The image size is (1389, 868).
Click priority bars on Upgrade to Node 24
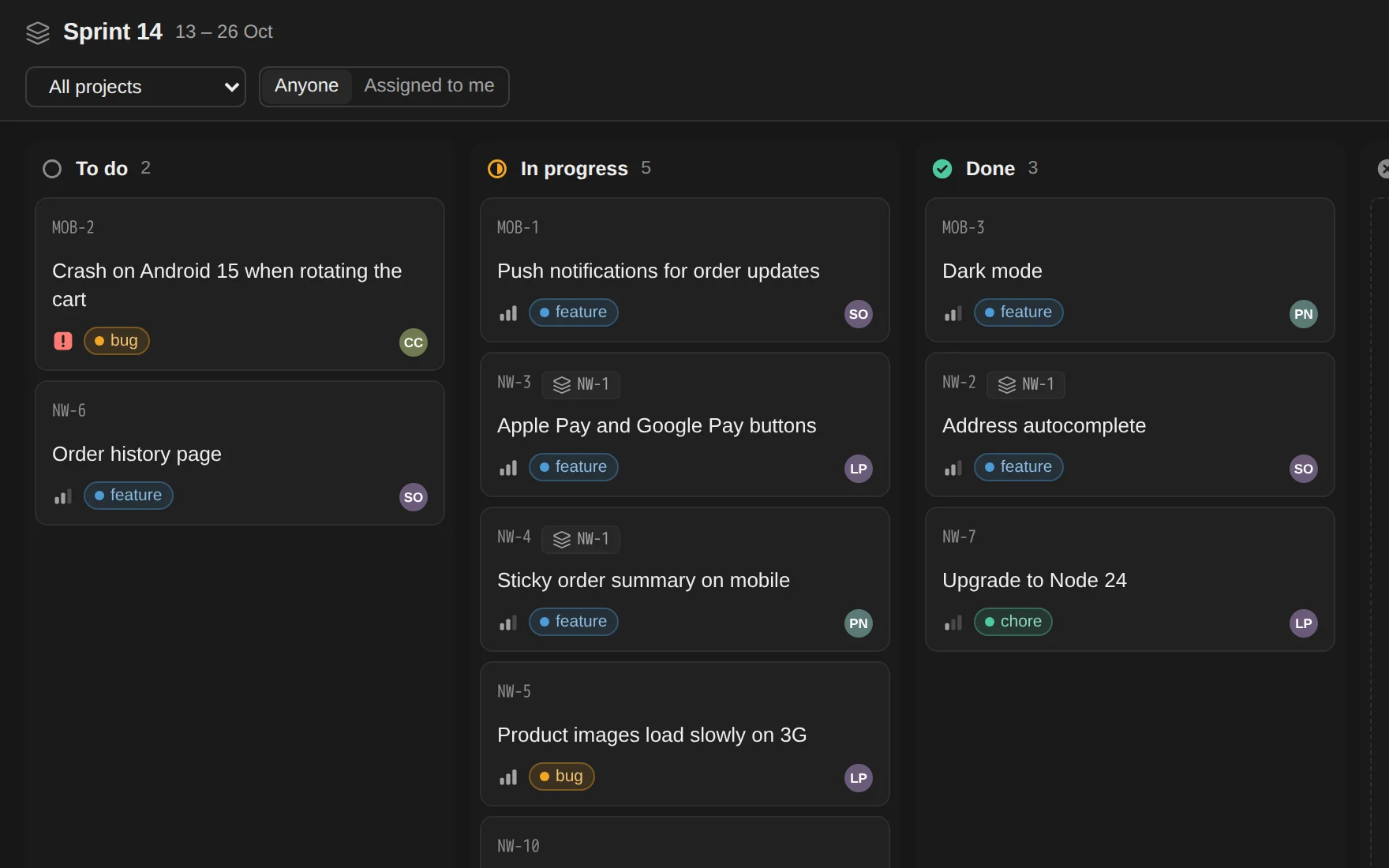coord(953,623)
